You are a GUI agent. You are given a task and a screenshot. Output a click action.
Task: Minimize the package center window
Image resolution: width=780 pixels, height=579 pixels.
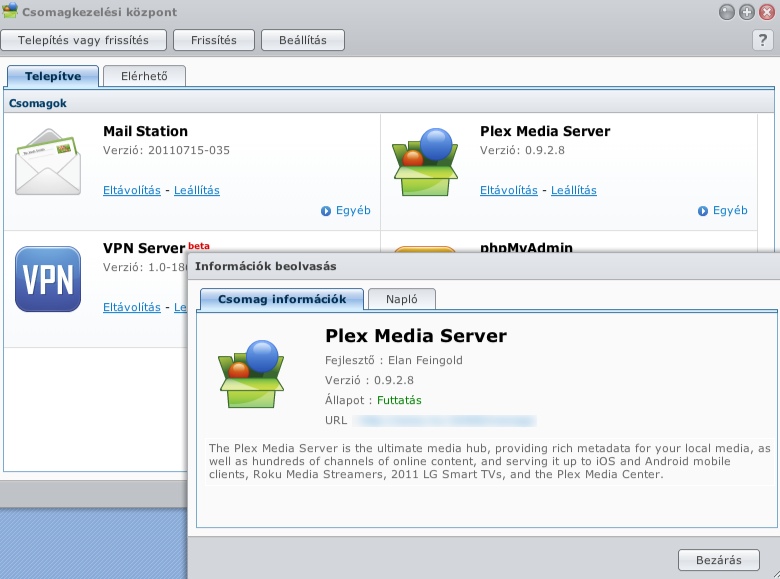click(x=727, y=12)
